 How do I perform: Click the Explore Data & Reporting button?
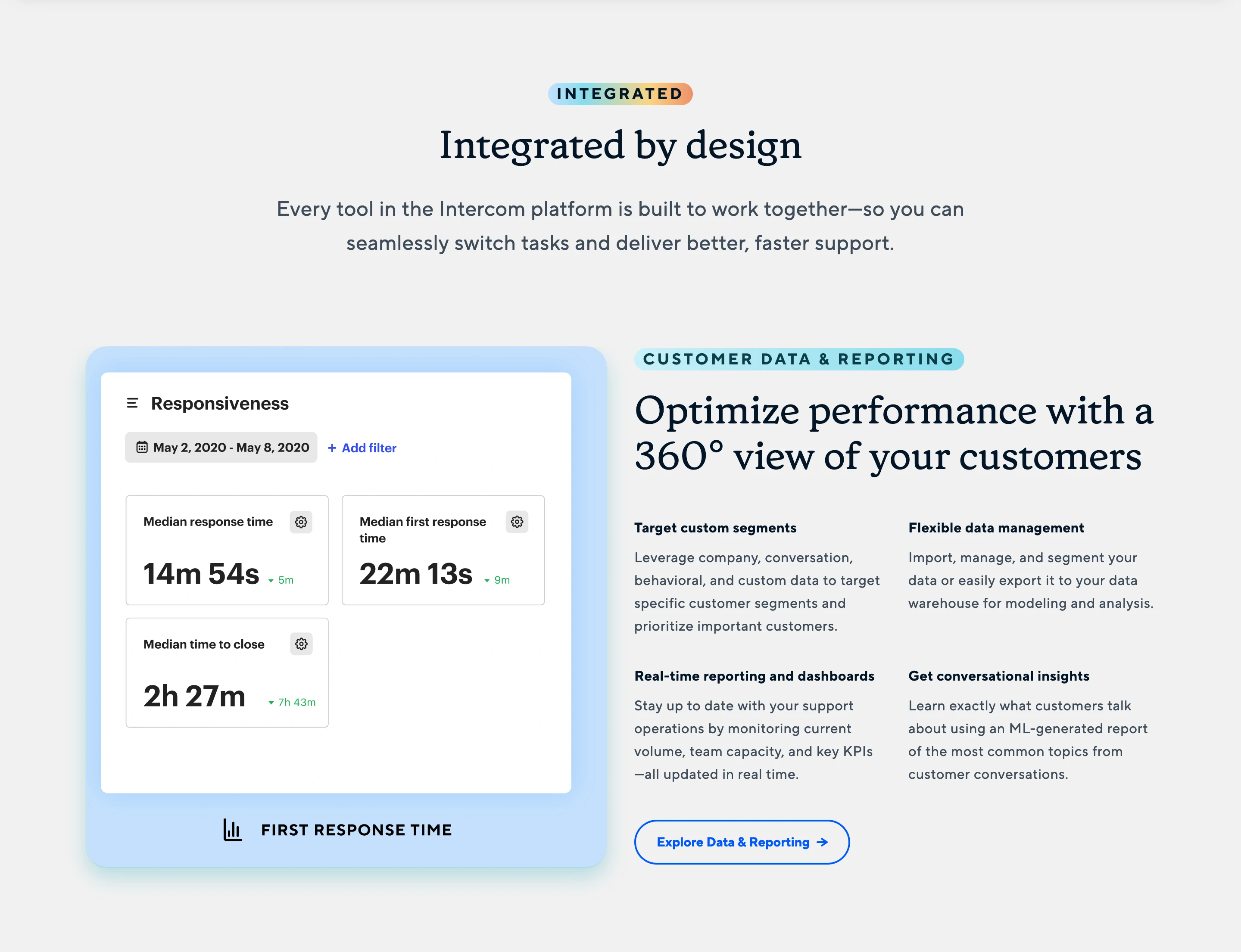pyautogui.click(x=741, y=842)
